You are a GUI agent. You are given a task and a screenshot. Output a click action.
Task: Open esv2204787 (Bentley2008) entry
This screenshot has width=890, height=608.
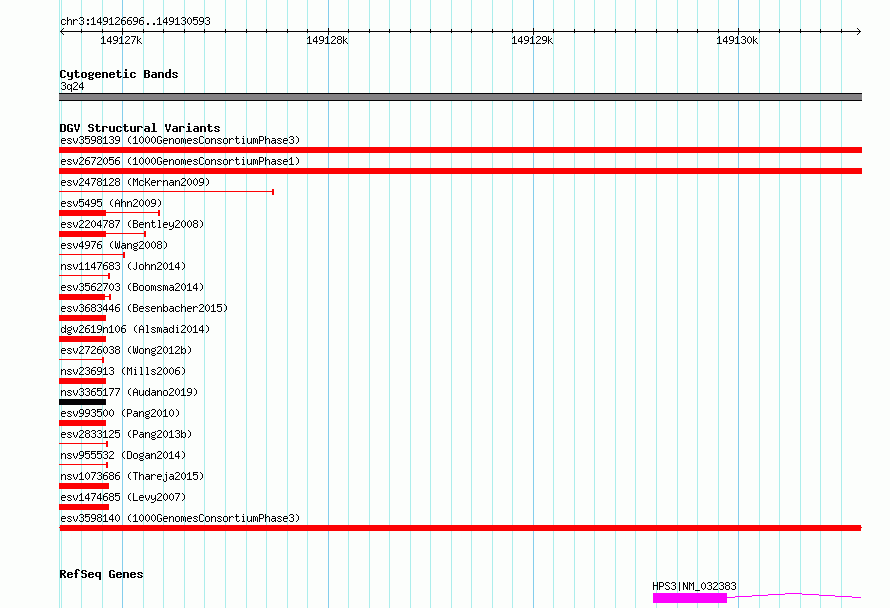(x=132, y=224)
